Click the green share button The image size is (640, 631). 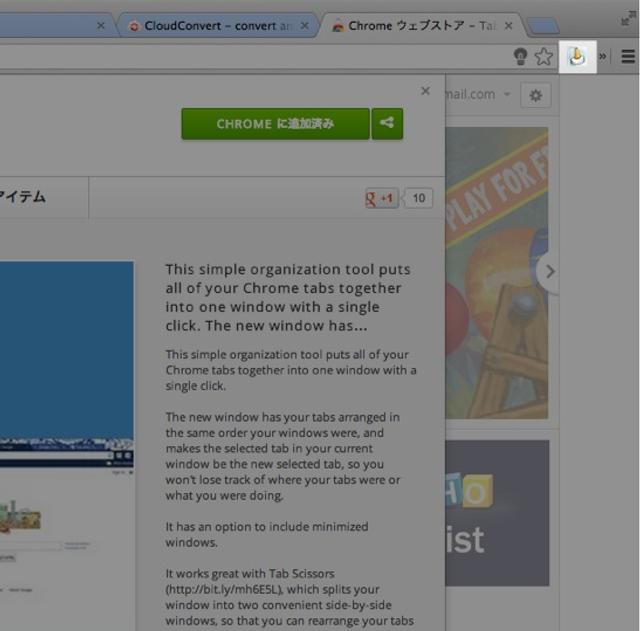[x=387, y=124]
